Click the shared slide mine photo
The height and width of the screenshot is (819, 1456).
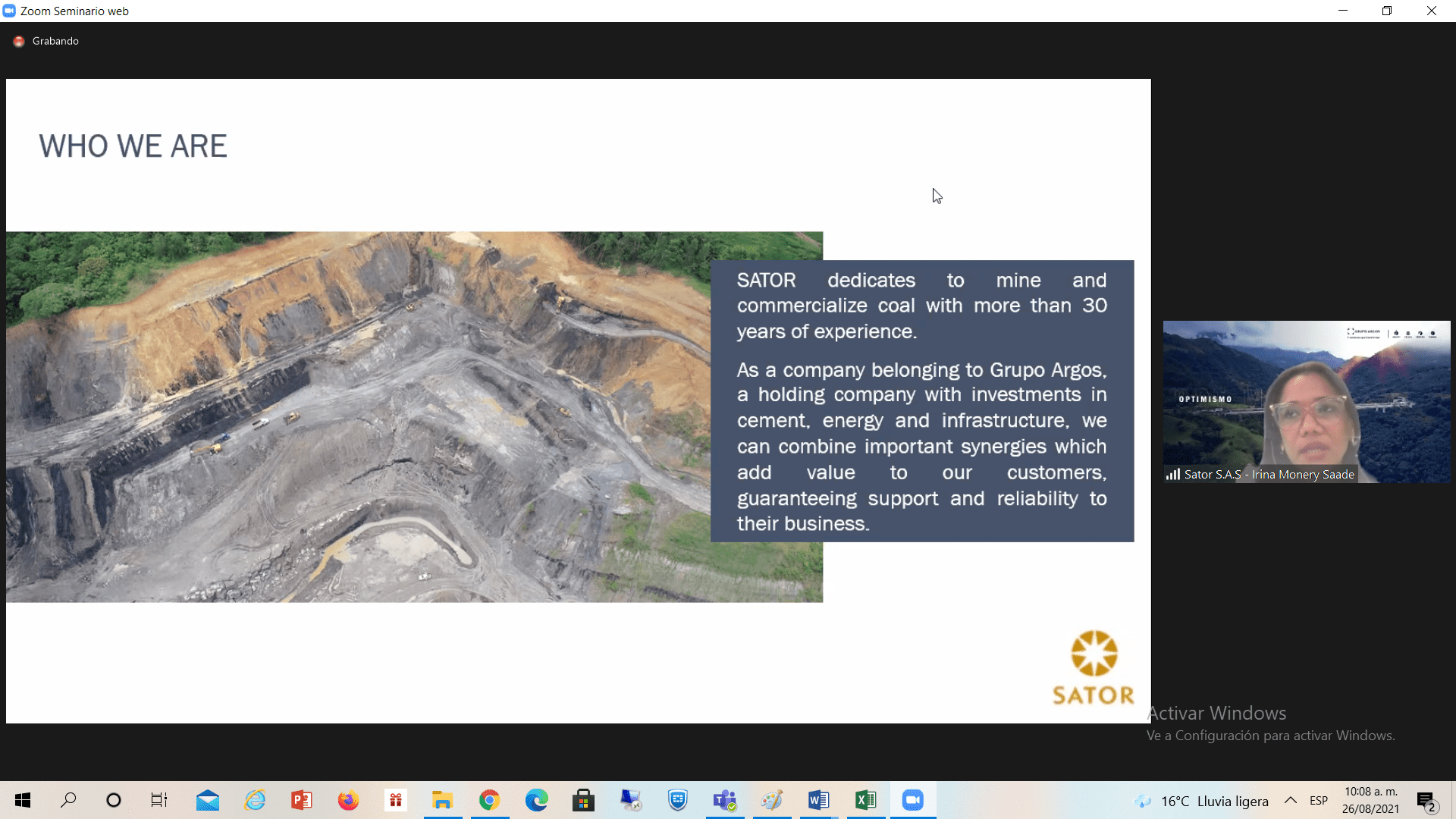click(414, 417)
